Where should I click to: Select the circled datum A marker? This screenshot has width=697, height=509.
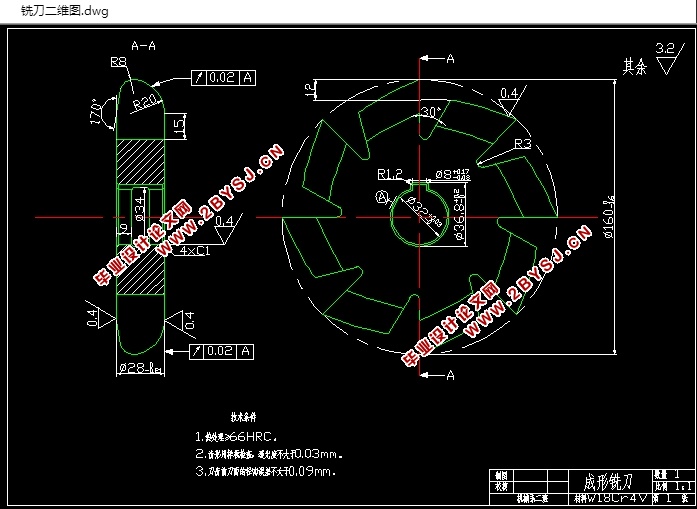point(382,198)
